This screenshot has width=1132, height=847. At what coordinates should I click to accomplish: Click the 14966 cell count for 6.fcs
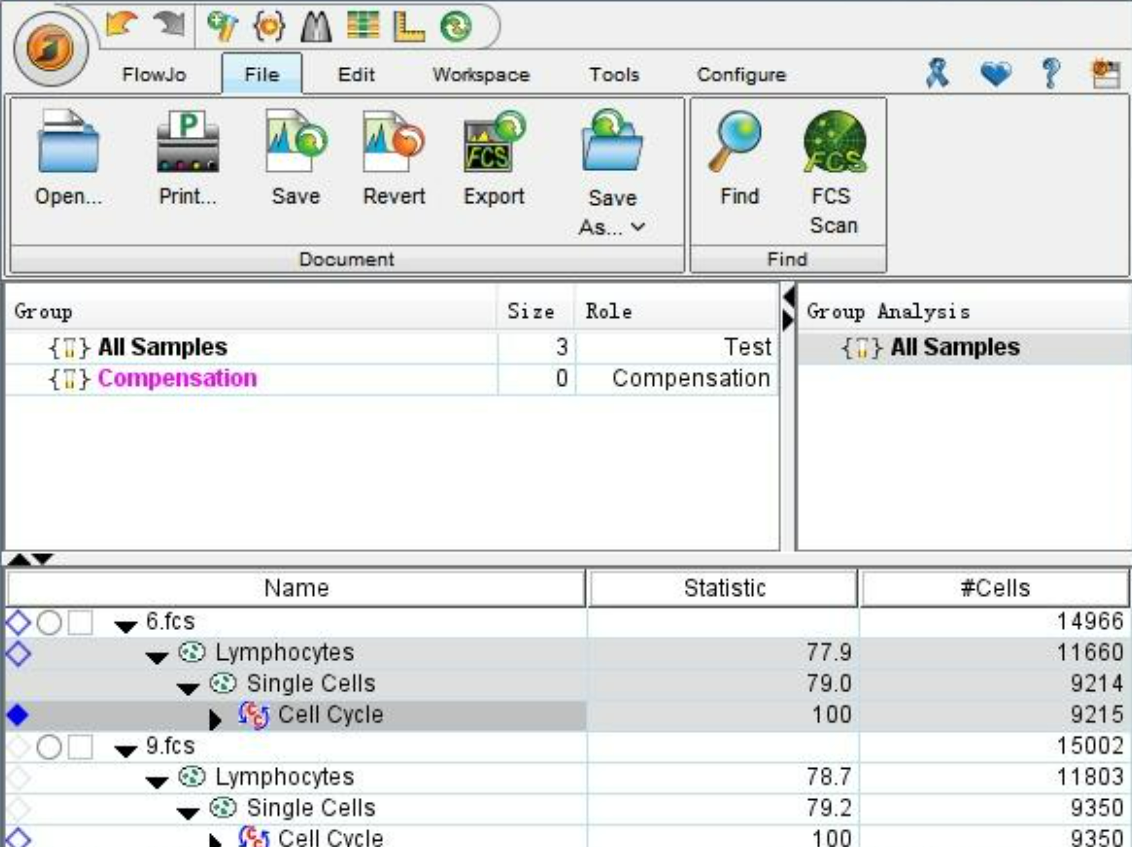click(x=1090, y=622)
